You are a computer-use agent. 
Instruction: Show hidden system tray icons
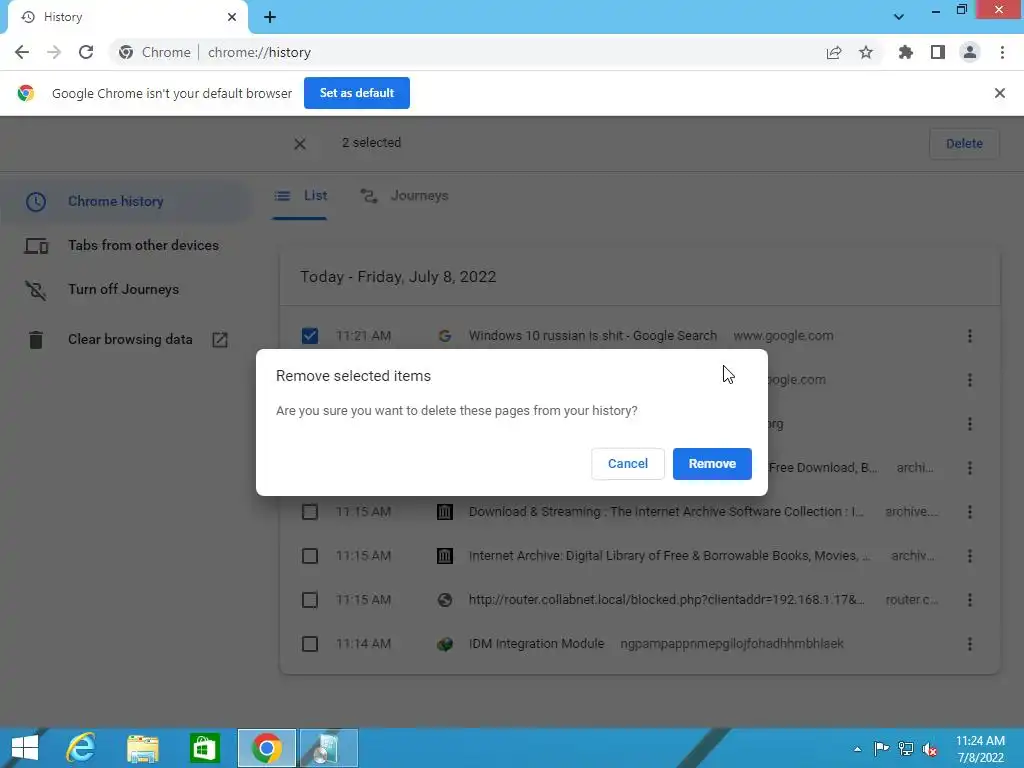coord(857,749)
